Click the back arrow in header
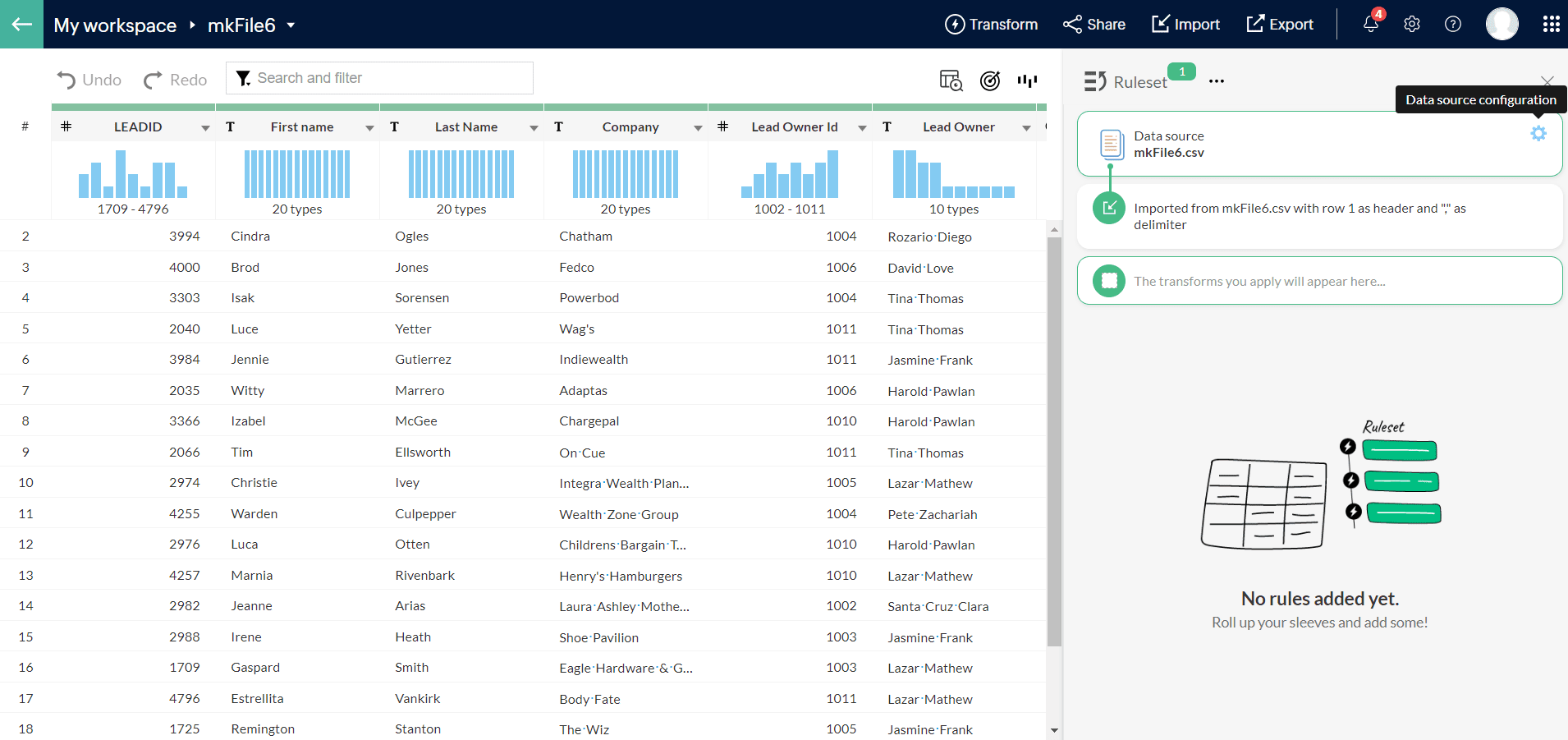Image resolution: width=1568 pixels, height=740 pixels. [x=21, y=25]
